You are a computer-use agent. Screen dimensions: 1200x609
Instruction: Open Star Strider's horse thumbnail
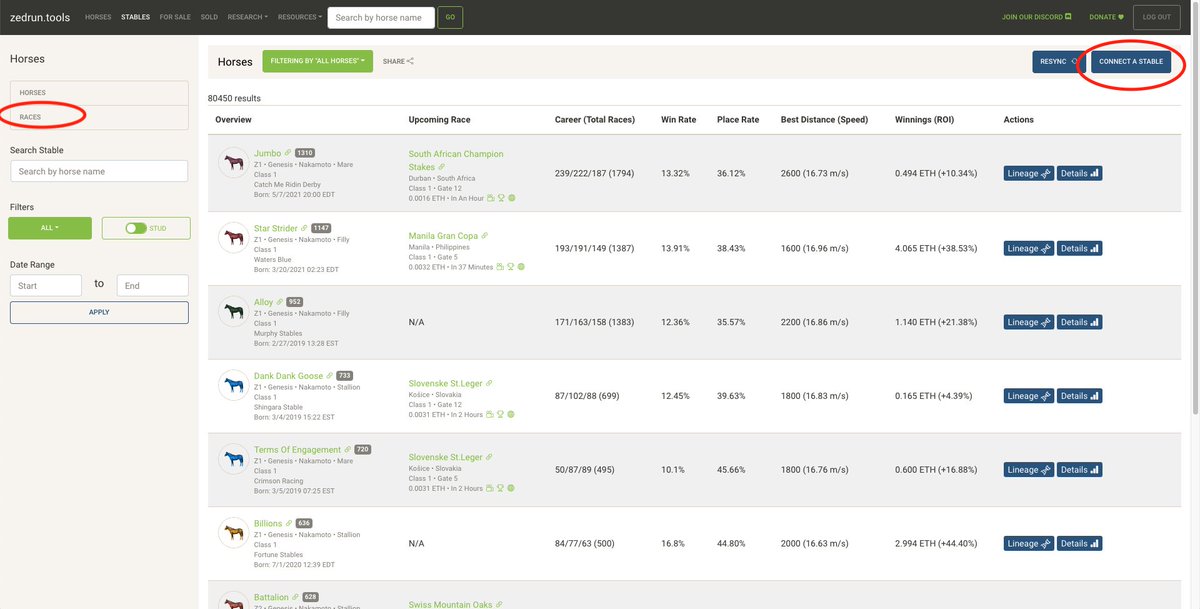234,237
